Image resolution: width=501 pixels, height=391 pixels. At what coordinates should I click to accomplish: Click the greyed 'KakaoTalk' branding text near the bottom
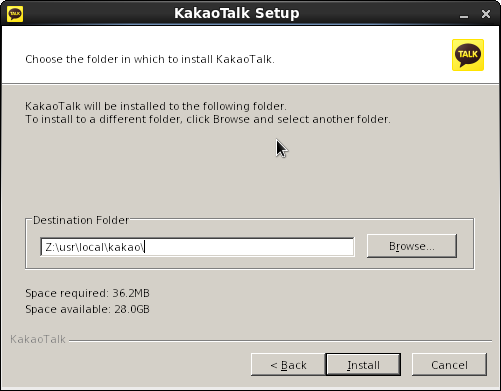[x=38, y=339]
